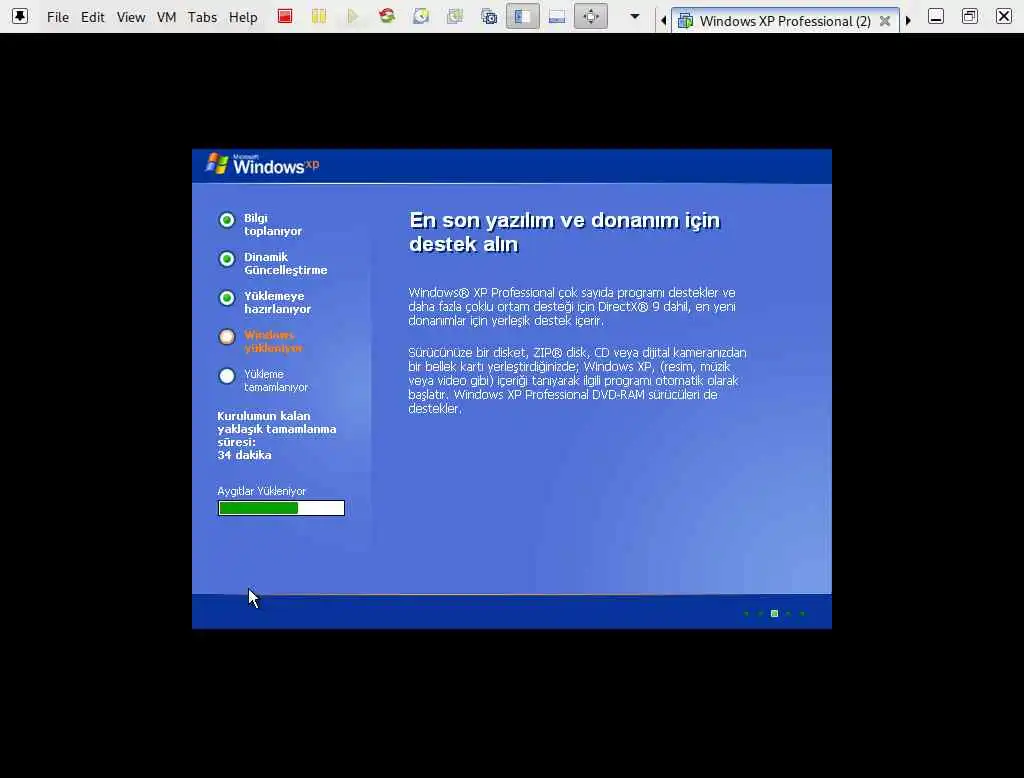The image size is (1024, 778).
Task: Click the take snapshot clock icon
Action: 421,16
